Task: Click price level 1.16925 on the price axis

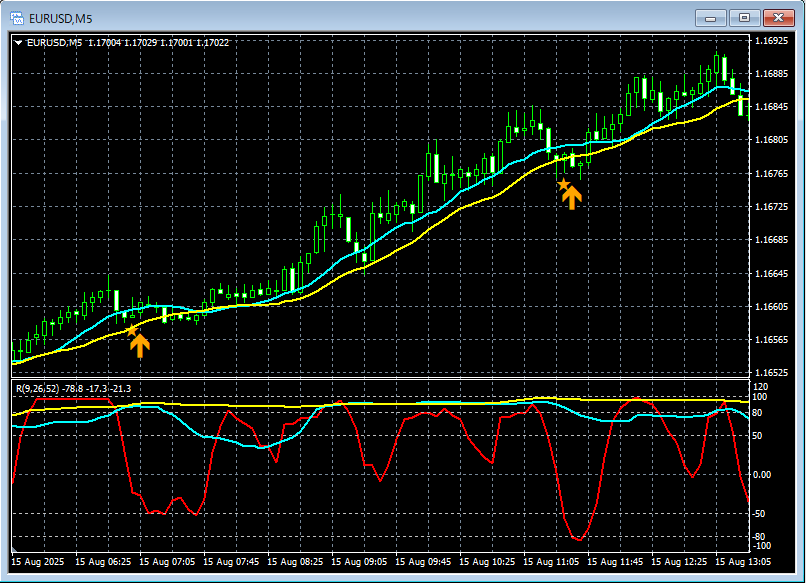Action: pyautogui.click(x=771, y=40)
